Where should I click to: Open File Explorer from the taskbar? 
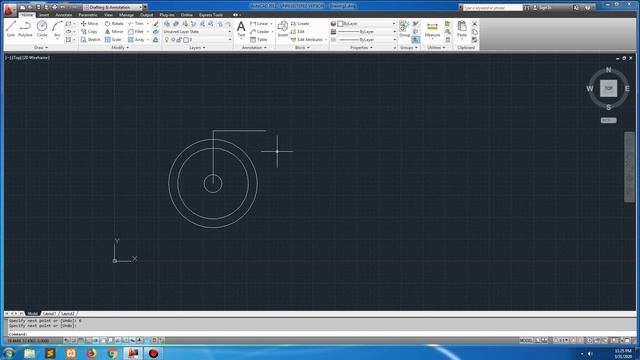(29, 353)
